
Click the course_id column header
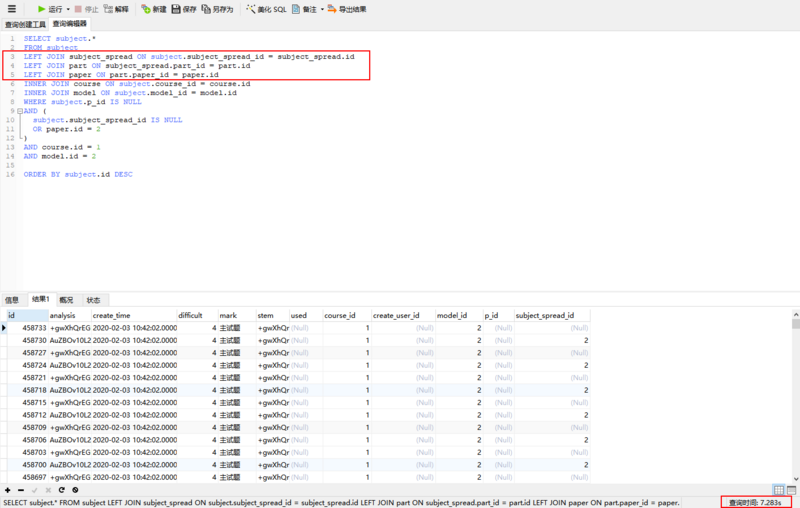point(347,315)
